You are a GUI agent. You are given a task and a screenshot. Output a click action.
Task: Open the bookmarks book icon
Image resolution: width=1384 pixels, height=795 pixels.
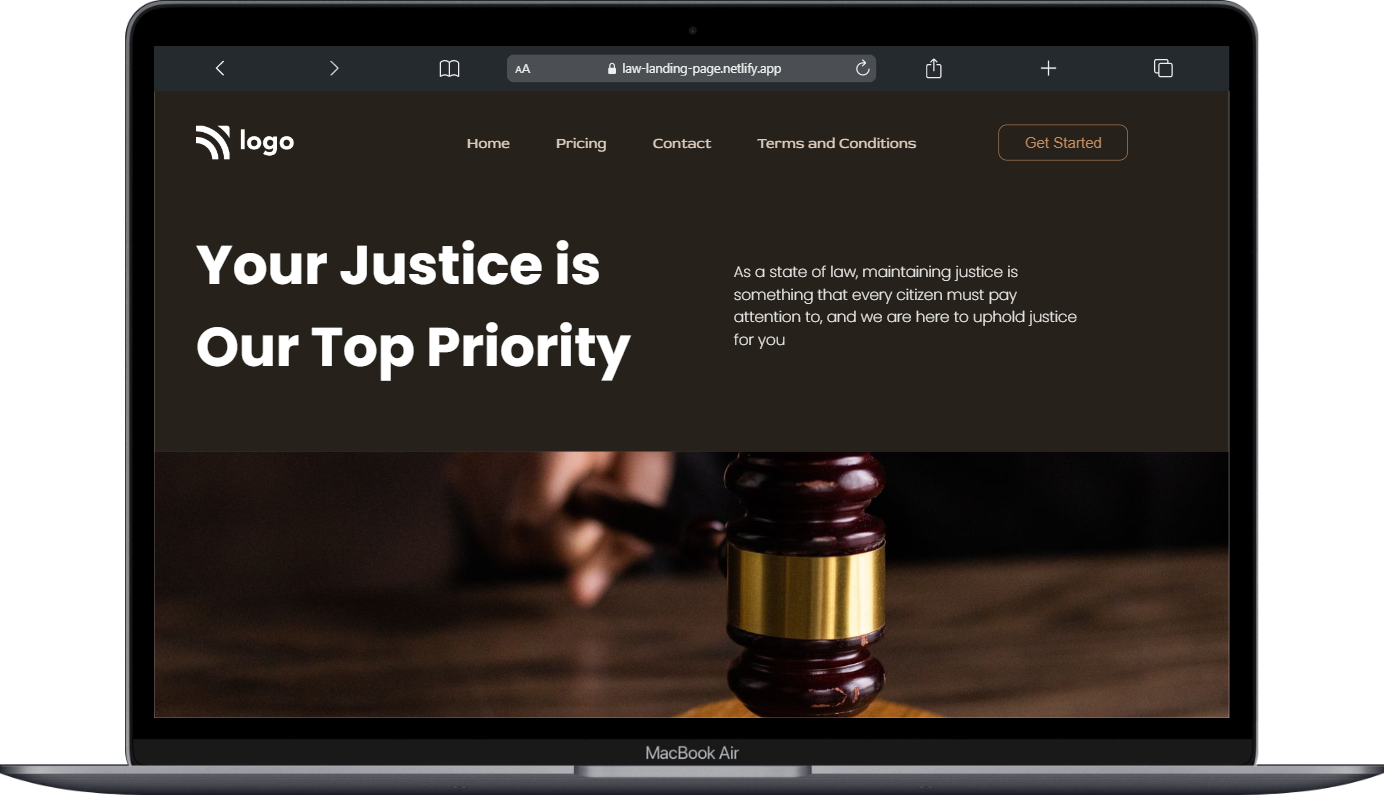pos(450,68)
